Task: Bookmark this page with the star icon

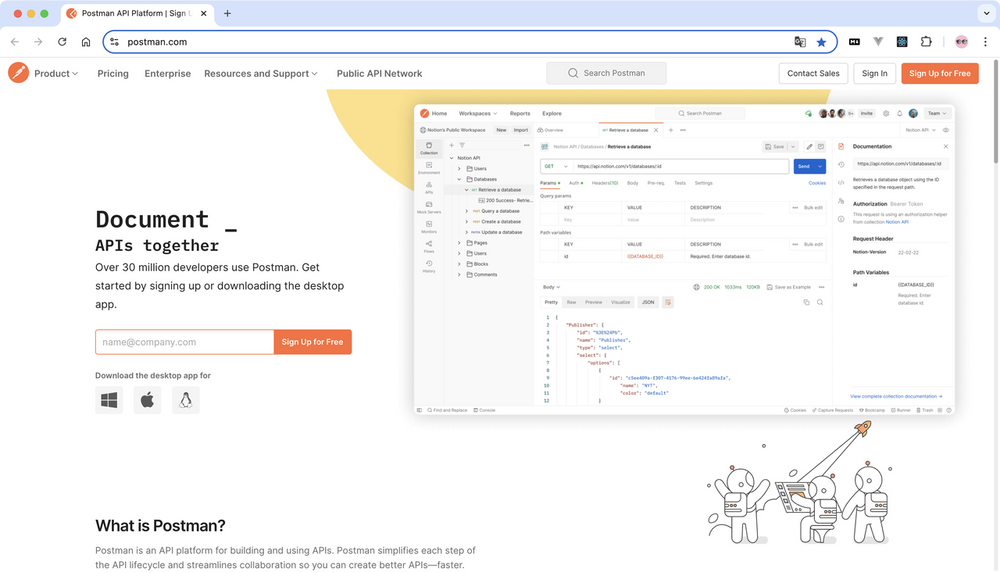Action: coord(821,42)
